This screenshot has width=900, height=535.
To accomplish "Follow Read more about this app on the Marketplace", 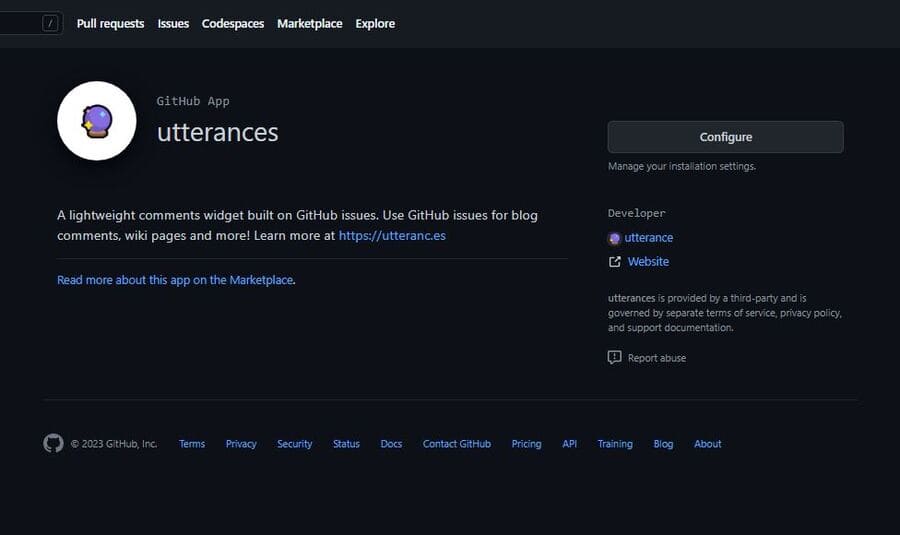I will [175, 280].
